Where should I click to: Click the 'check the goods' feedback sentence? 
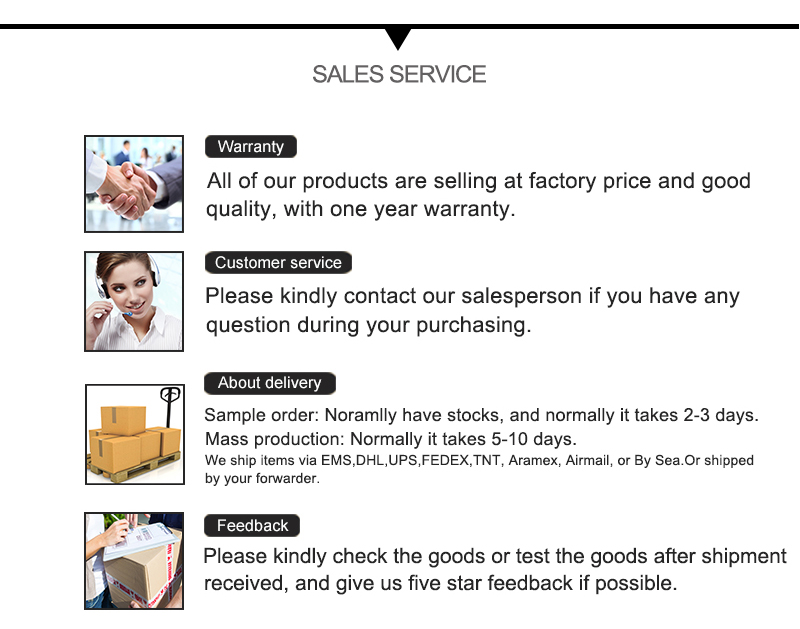click(495, 556)
